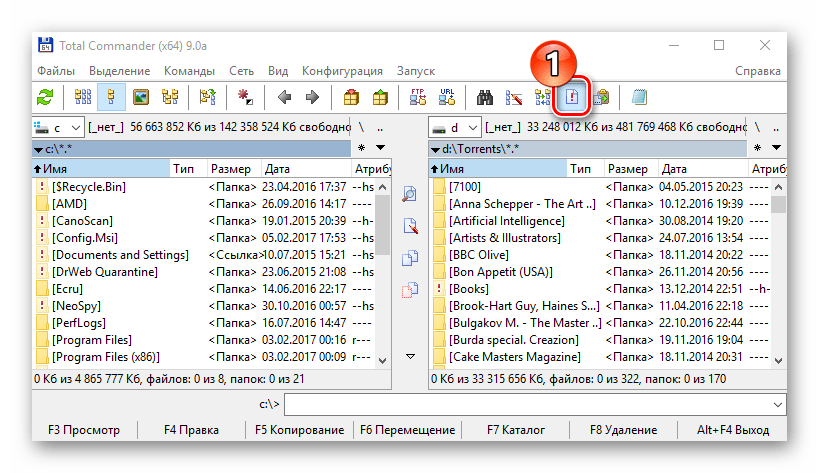Open left panel favorites asterisk menu
This screenshot has height=473, width=819.
click(361, 148)
